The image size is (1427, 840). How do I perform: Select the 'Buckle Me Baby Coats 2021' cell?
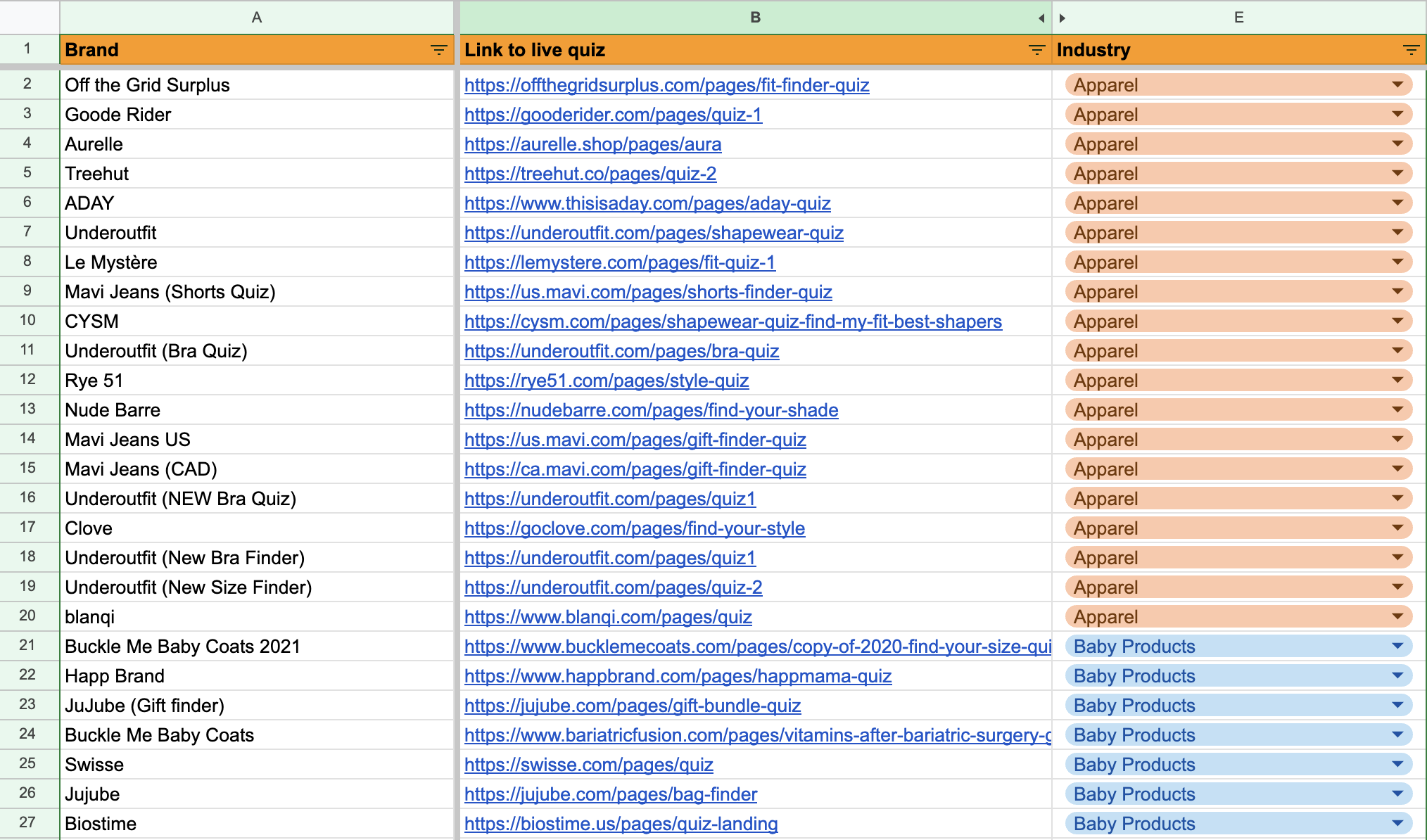257,647
